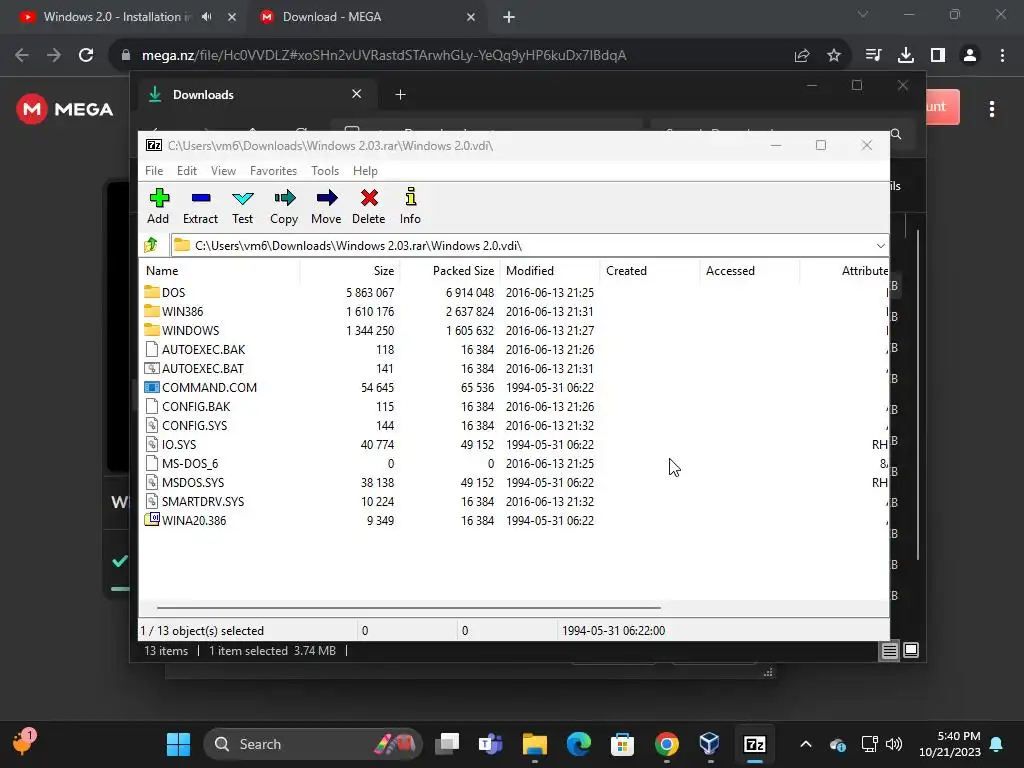Click the Move toolbar icon

tap(326, 206)
